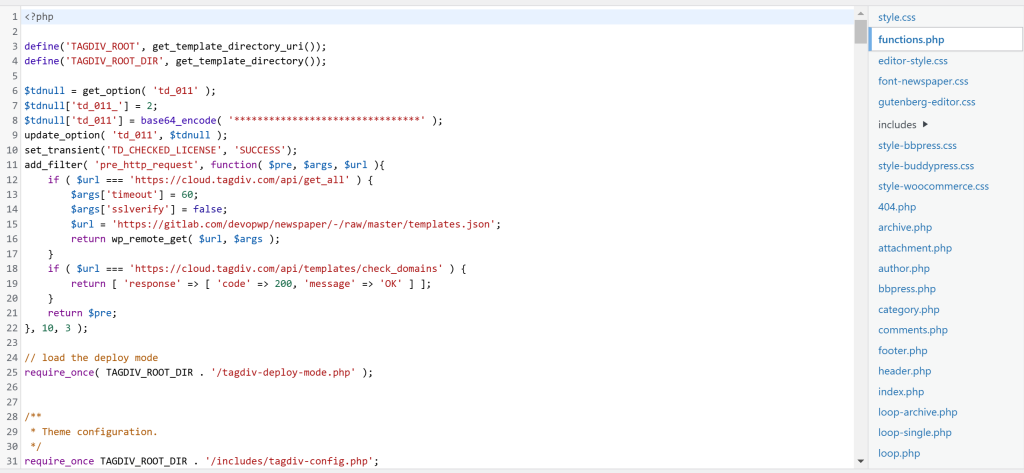Open archive.php template file
Viewport: 1024px width, 473px height.
(x=904, y=227)
